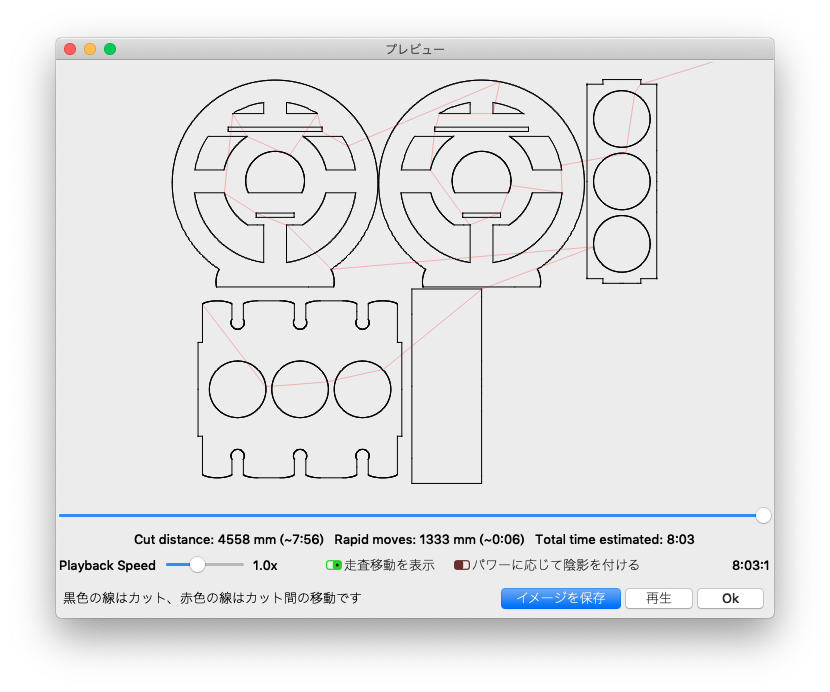Click the Playback Speed slider knob
This screenshot has width=830, height=692.
click(x=197, y=564)
